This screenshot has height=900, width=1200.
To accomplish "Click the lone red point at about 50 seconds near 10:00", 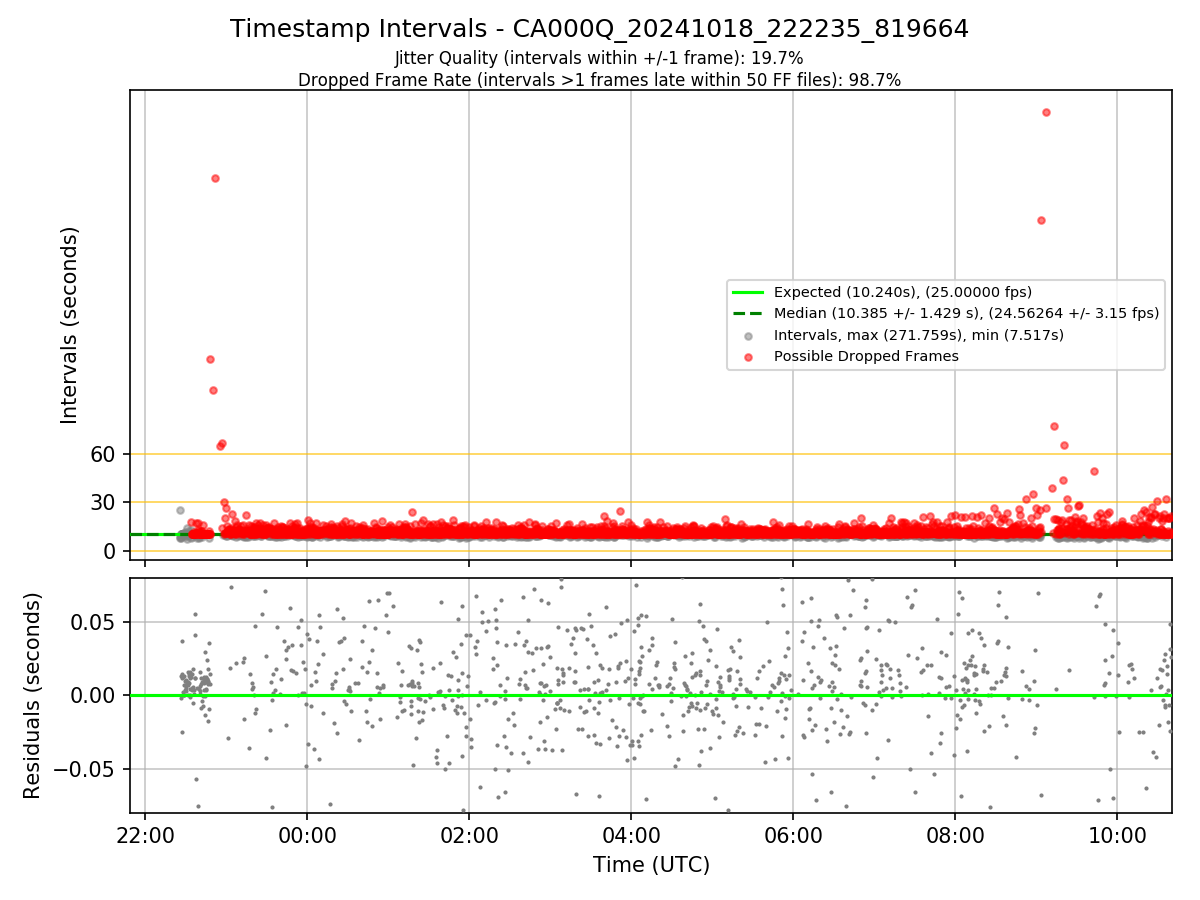I will pos(1094,471).
